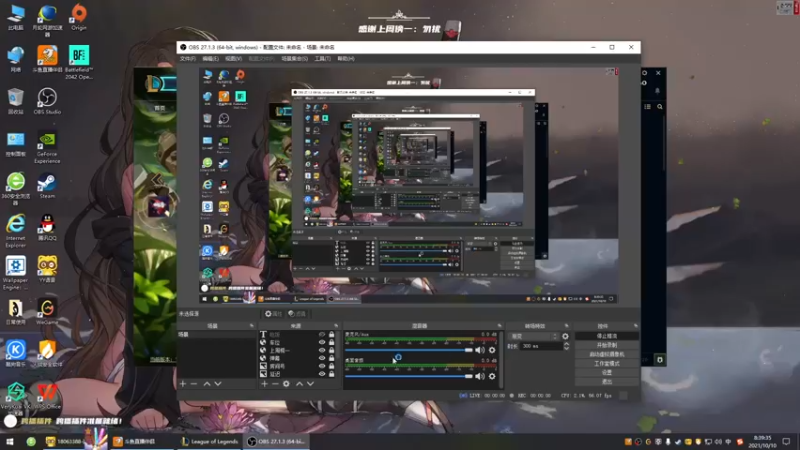Click the Wallpaper Engine desktop icon
This screenshot has width=800, height=450.
16,273
